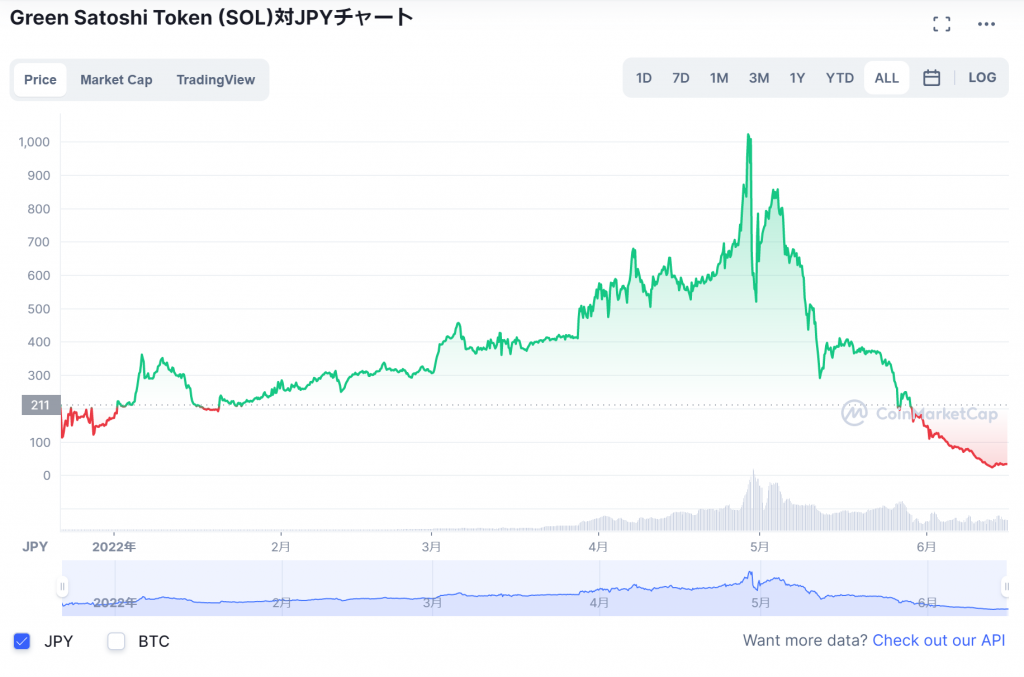The height and width of the screenshot is (677, 1024).
Task: Click the 'Want more data?' text
Action: pyautogui.click(x=805, y=640)
